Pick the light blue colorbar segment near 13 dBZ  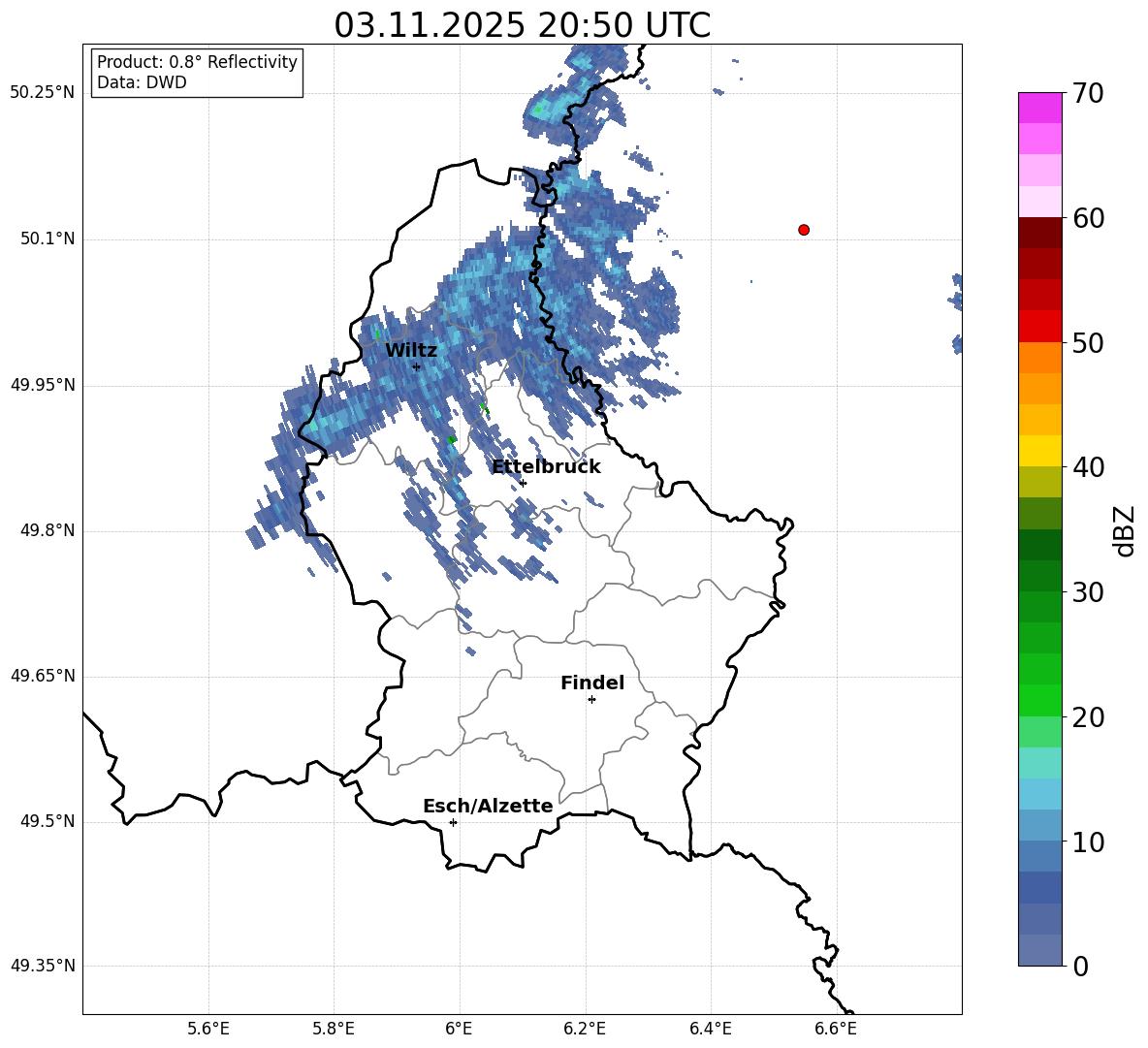tap(1039, 794)
